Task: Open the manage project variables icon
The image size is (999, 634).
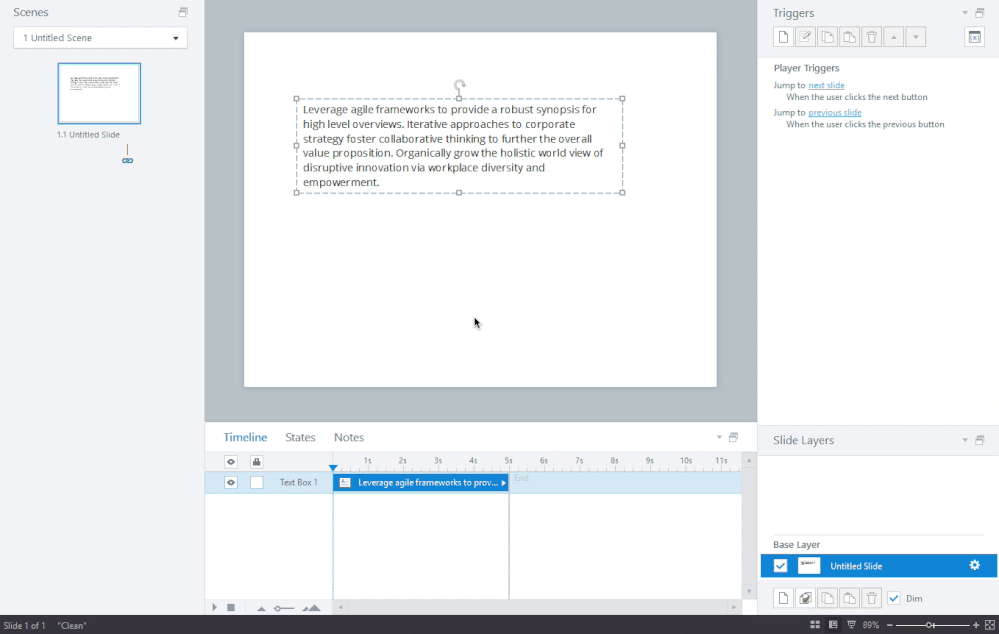Action: tap(974, 37)
